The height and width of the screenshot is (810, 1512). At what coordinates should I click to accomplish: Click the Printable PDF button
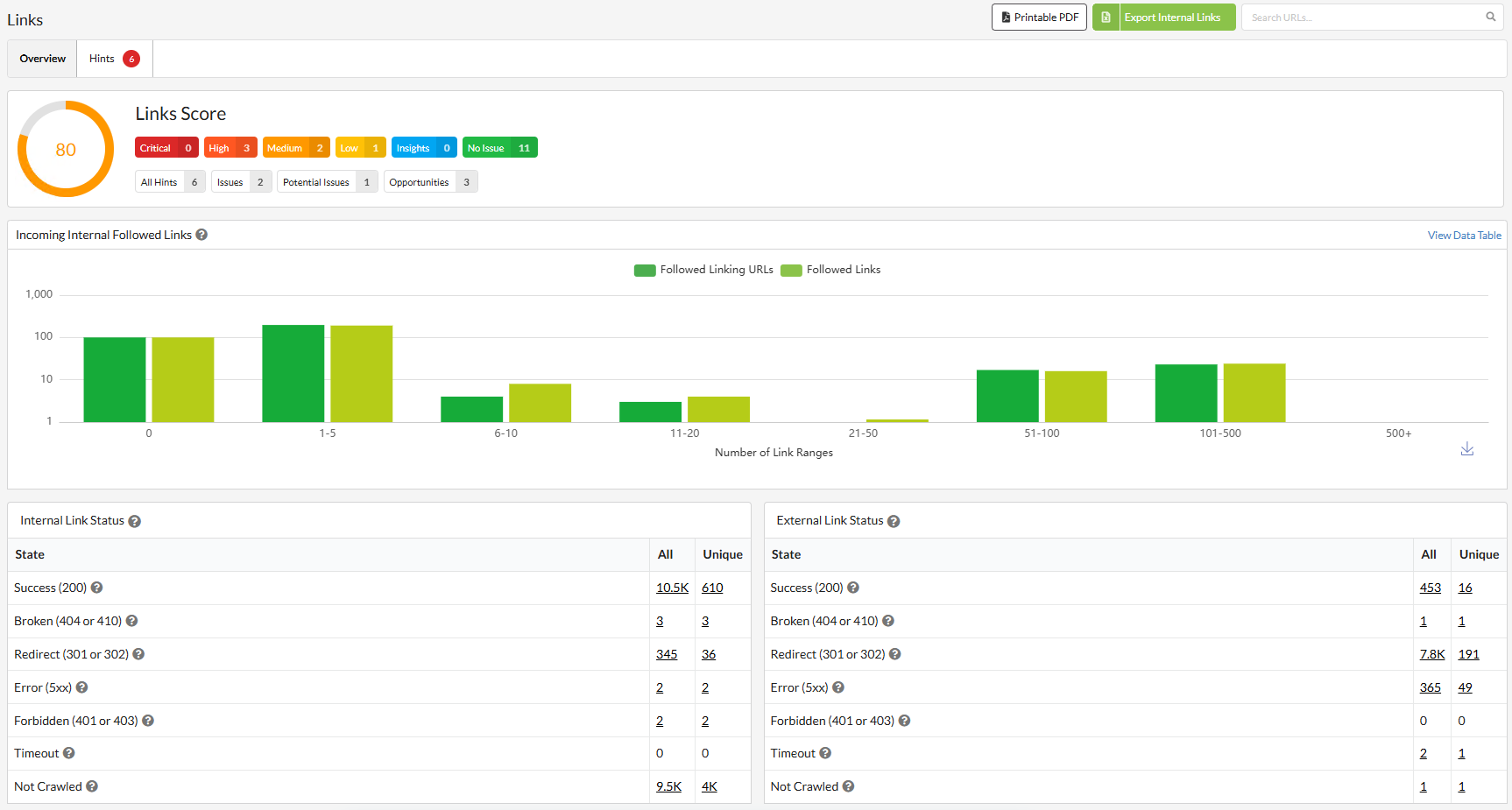[1039, 18]
